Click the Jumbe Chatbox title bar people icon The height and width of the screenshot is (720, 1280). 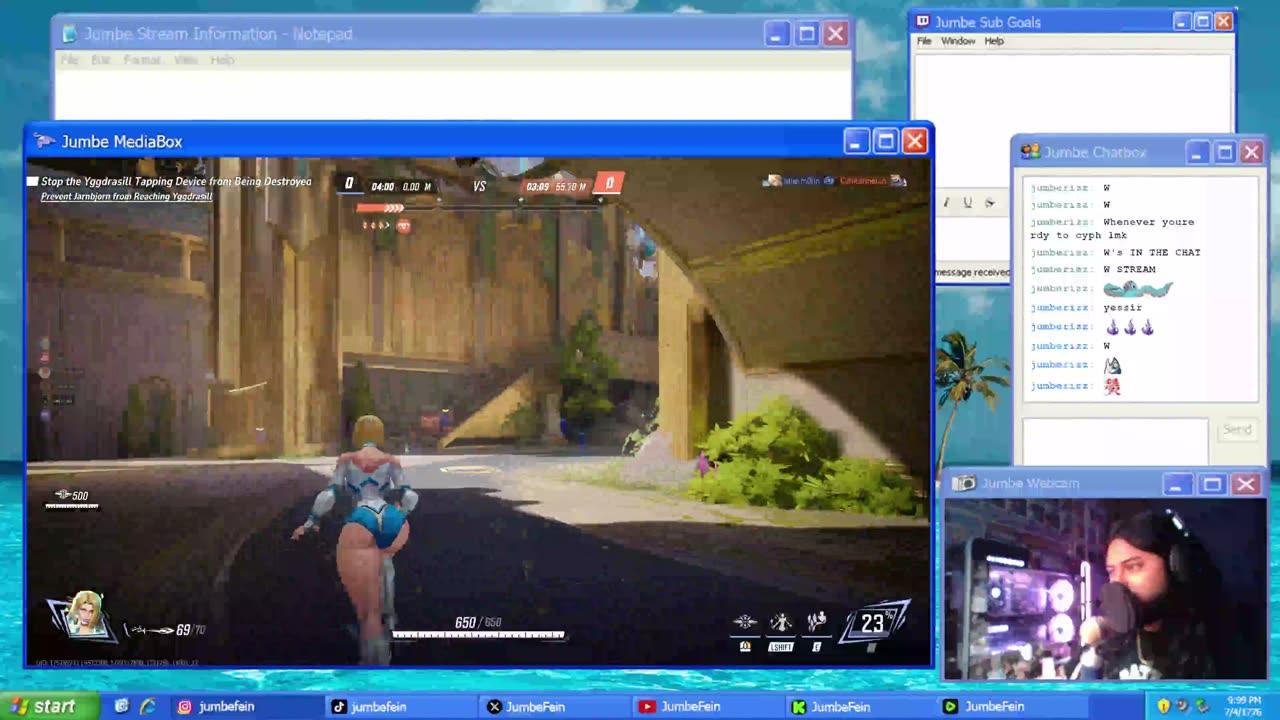[x=1029, y=152]
